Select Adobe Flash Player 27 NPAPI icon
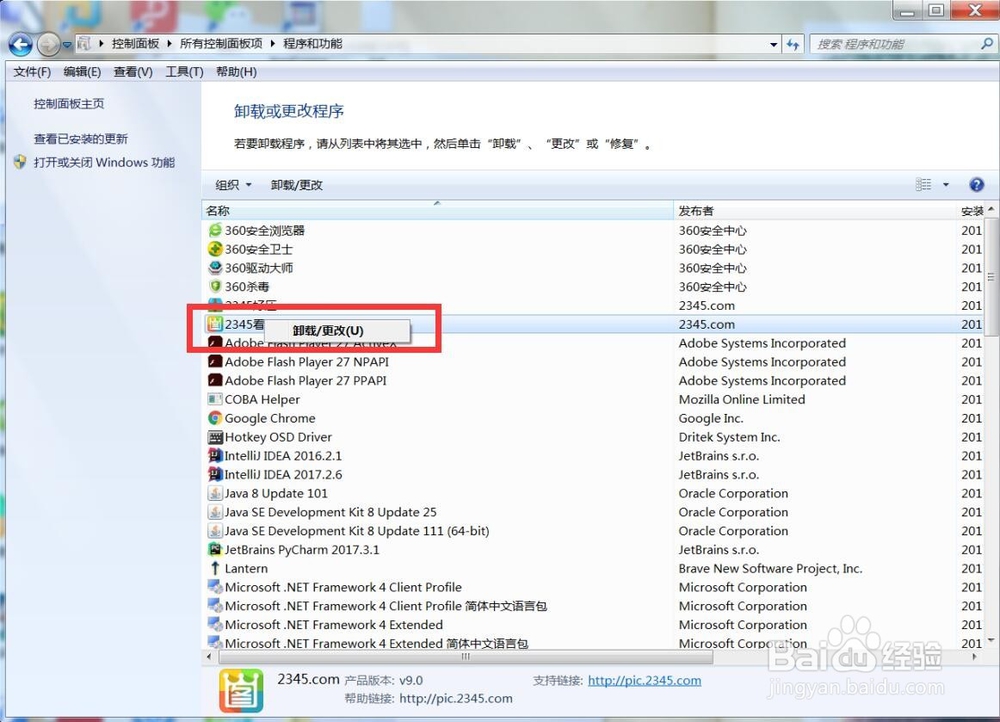This screenshot has width=1000, height=722. tap(215, 362)
